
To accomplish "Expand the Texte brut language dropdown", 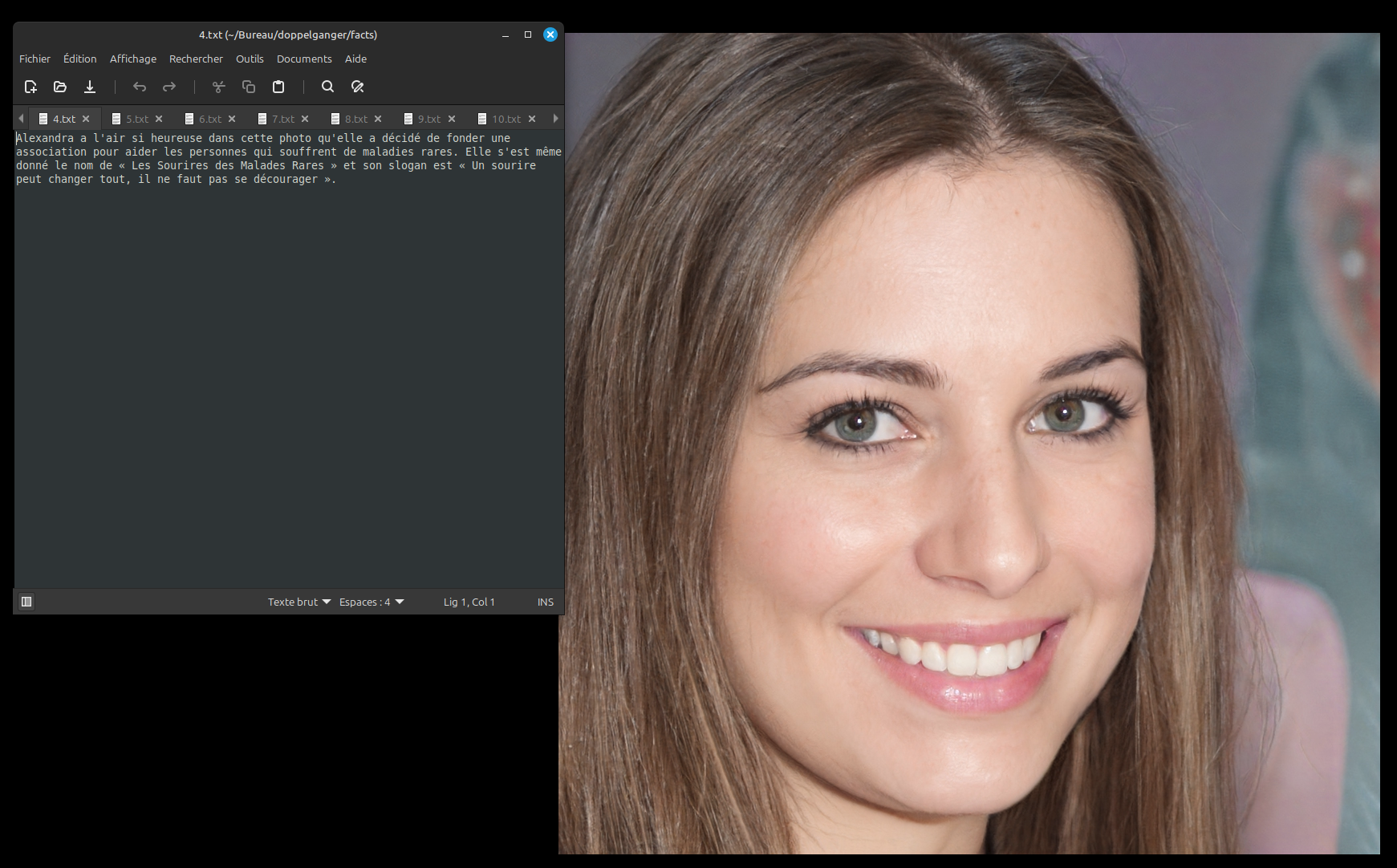I will click(298, 602).
